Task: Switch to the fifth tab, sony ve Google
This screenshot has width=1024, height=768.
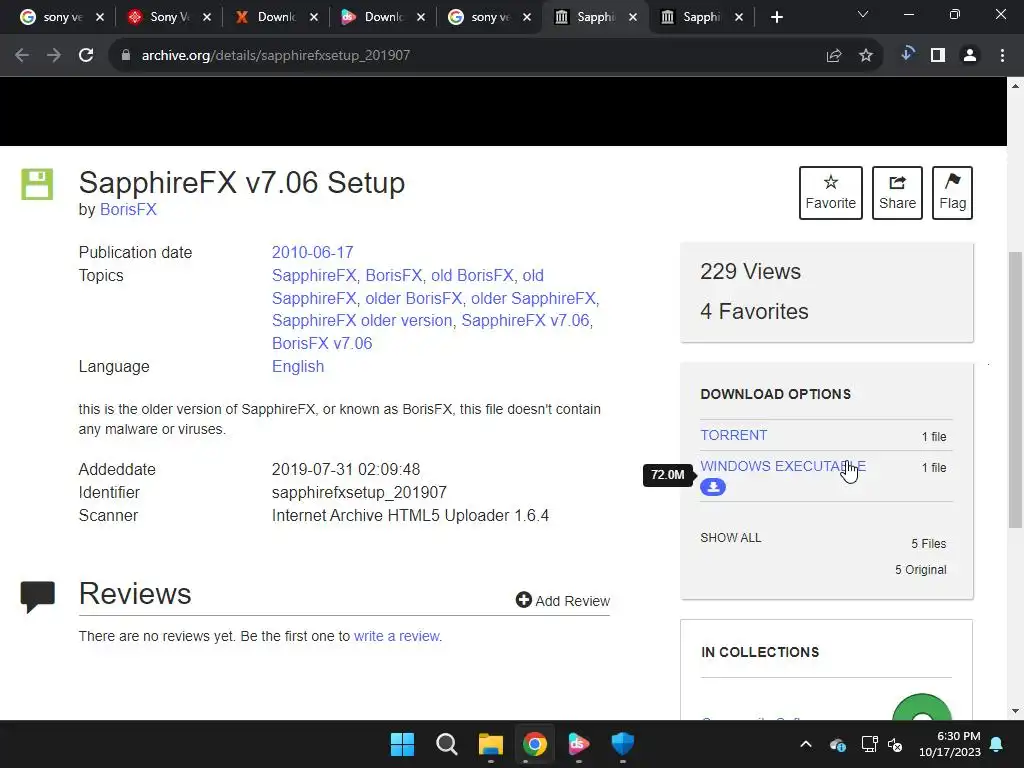Action: (489, 18)
